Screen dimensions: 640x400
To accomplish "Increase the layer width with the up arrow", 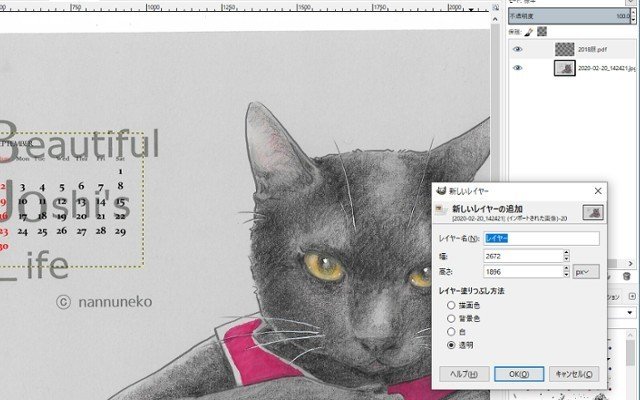I will pos(567,253).
